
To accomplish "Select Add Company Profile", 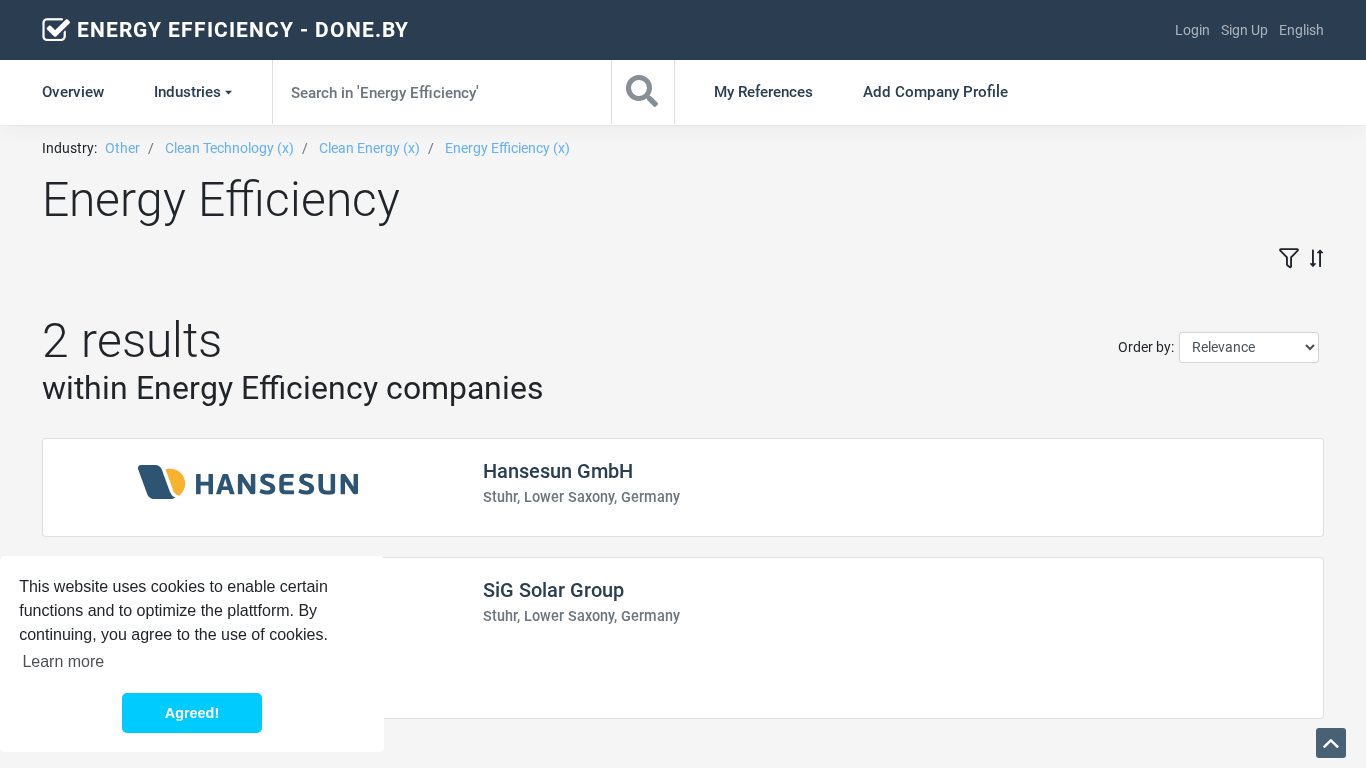I will [935, 92].
